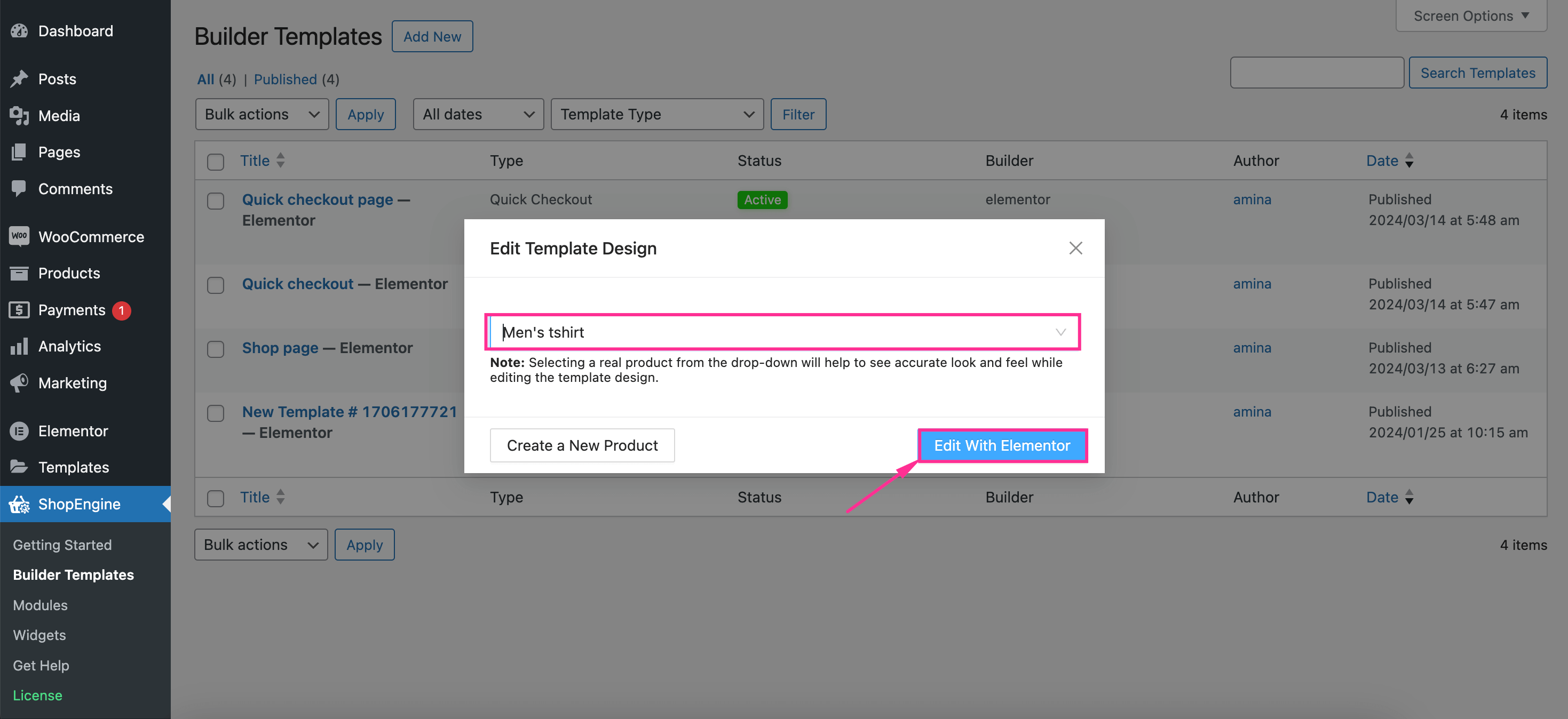Viewport: 1568px width, 719px height.
Task: Click the Dashboard sidebar icon
Action: [19, 29]
